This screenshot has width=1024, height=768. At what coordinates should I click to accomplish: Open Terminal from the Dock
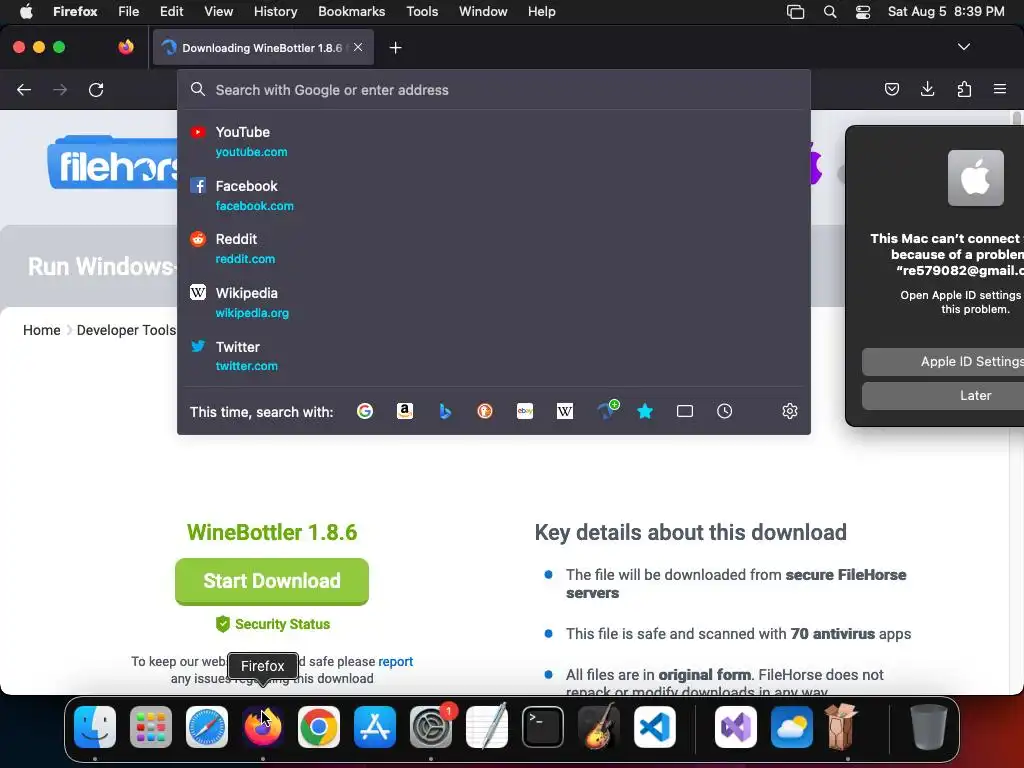543,727
